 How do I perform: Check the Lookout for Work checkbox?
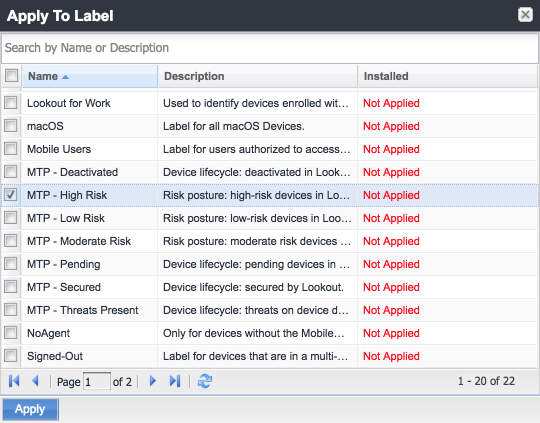tap(11, 103)
